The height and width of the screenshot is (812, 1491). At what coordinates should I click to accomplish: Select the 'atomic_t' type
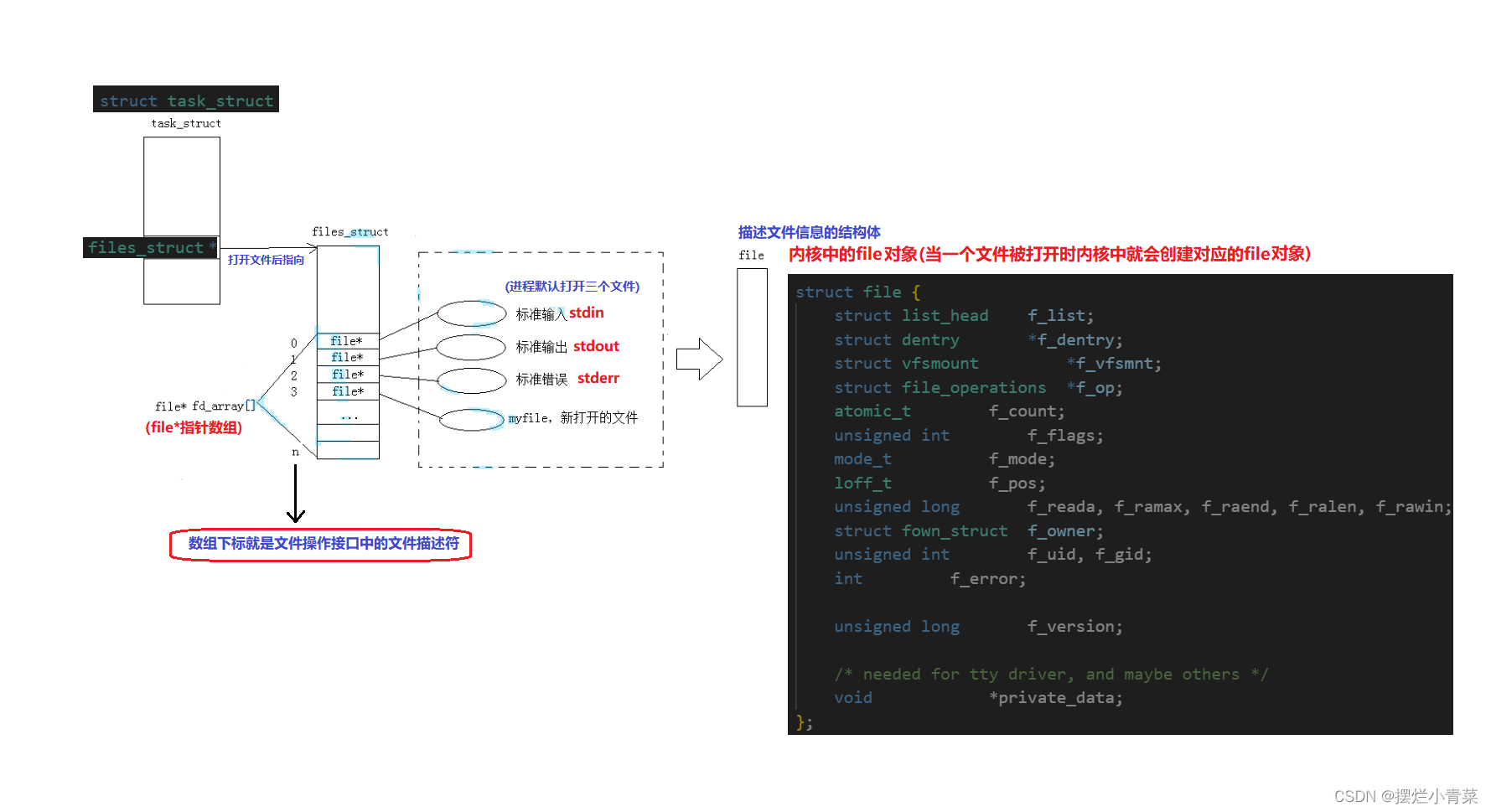872,411
